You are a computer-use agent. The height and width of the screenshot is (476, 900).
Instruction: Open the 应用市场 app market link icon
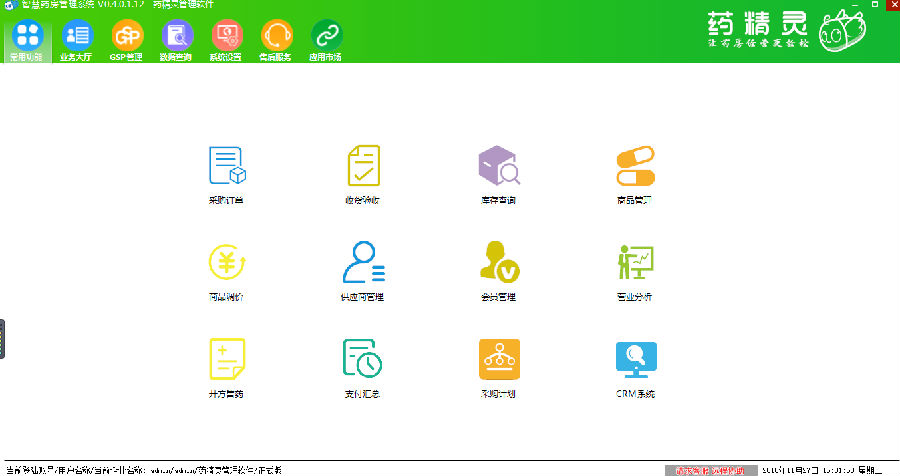(326, 38)
